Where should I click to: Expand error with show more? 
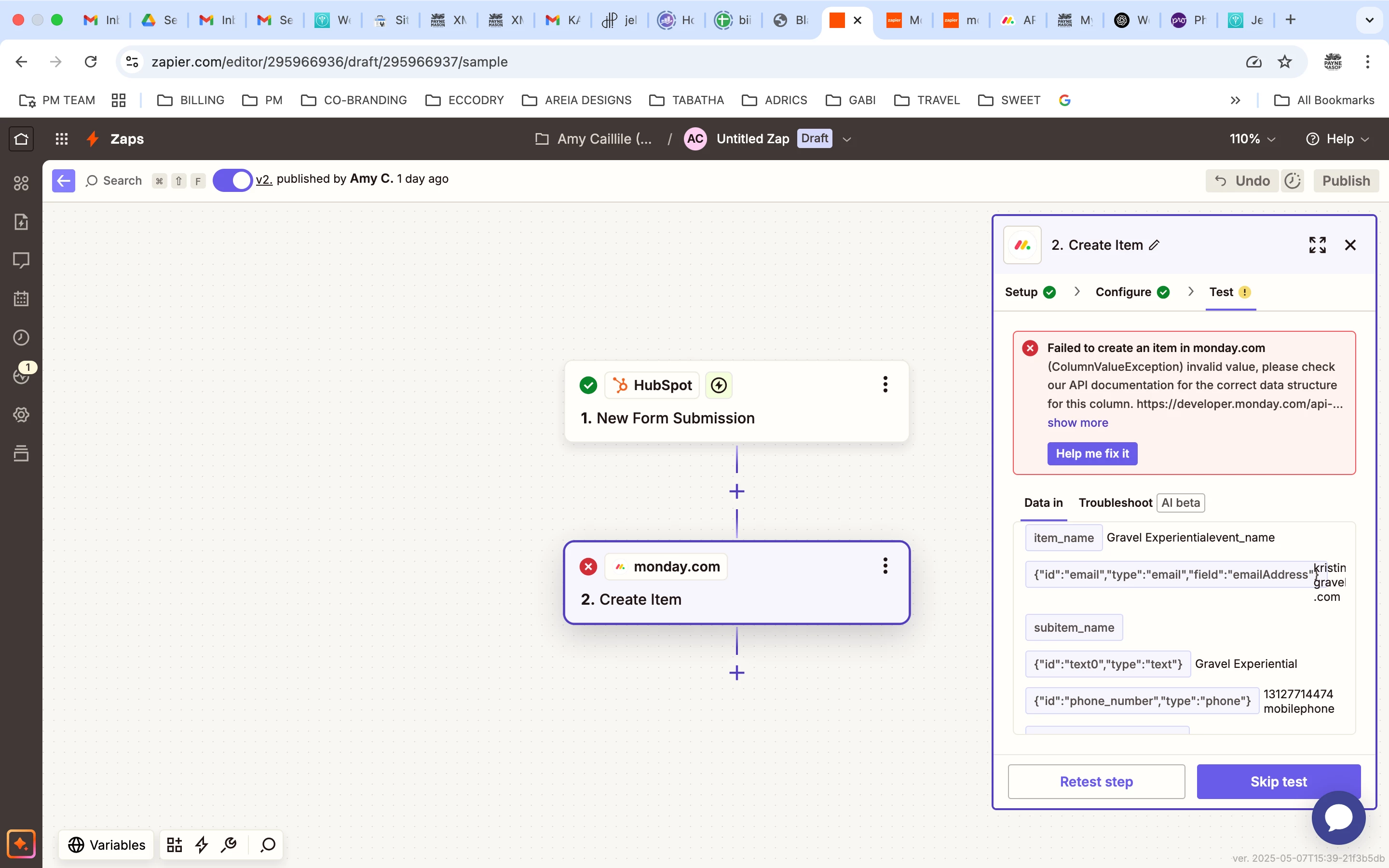click(x=1077, y=422)
